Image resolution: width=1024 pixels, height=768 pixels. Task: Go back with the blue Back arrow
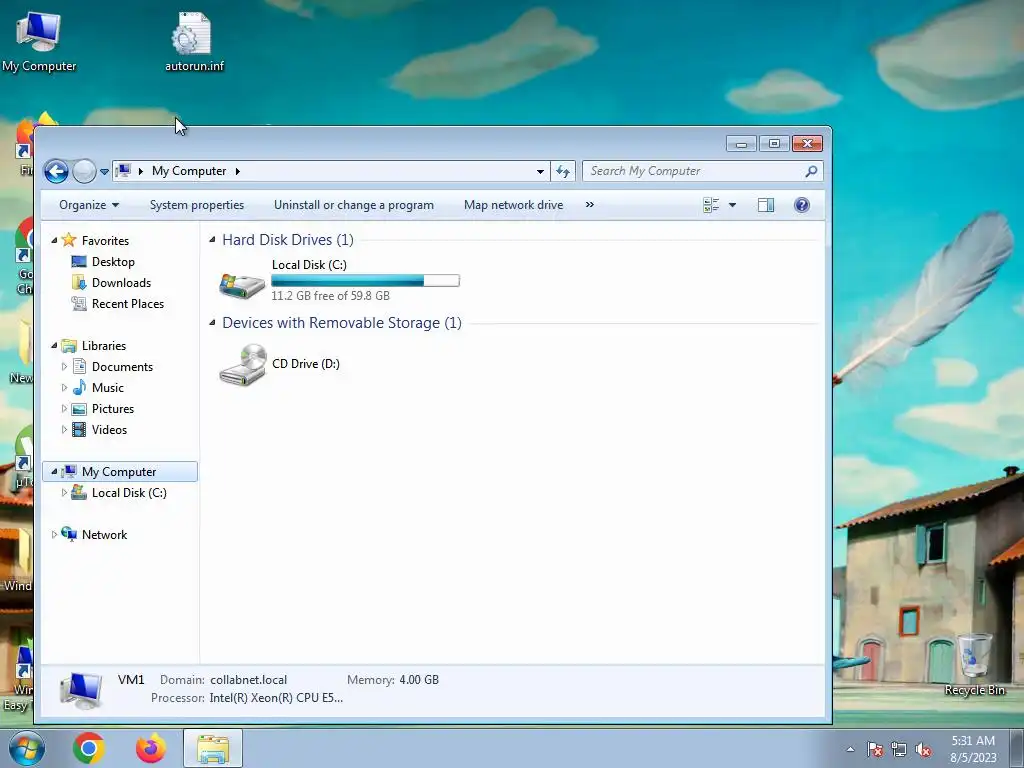[x=56, y=171]
